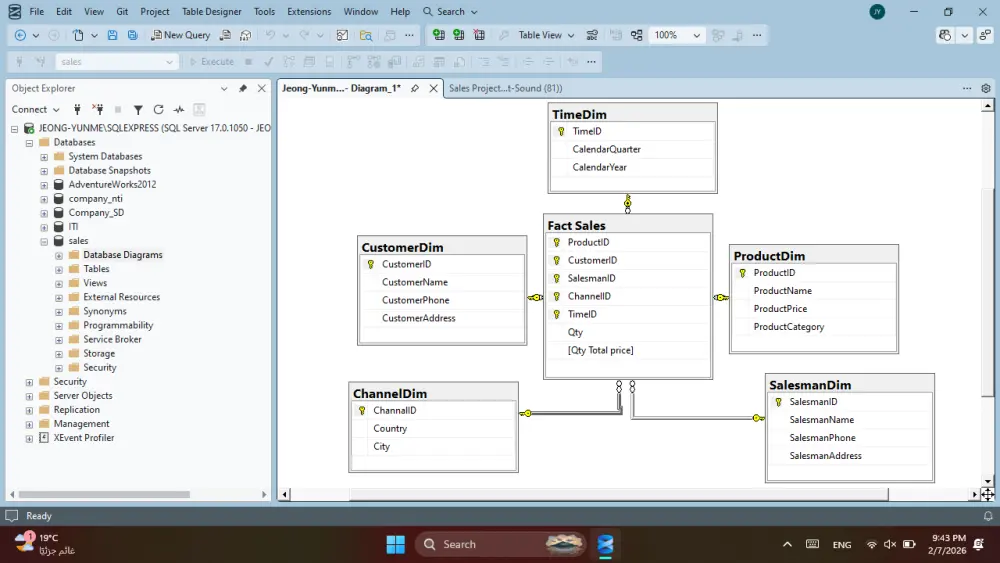Click the GitHub Copilot icon at toolbar right
This screenshot has height=563, width=1000.
coord(945,35)
